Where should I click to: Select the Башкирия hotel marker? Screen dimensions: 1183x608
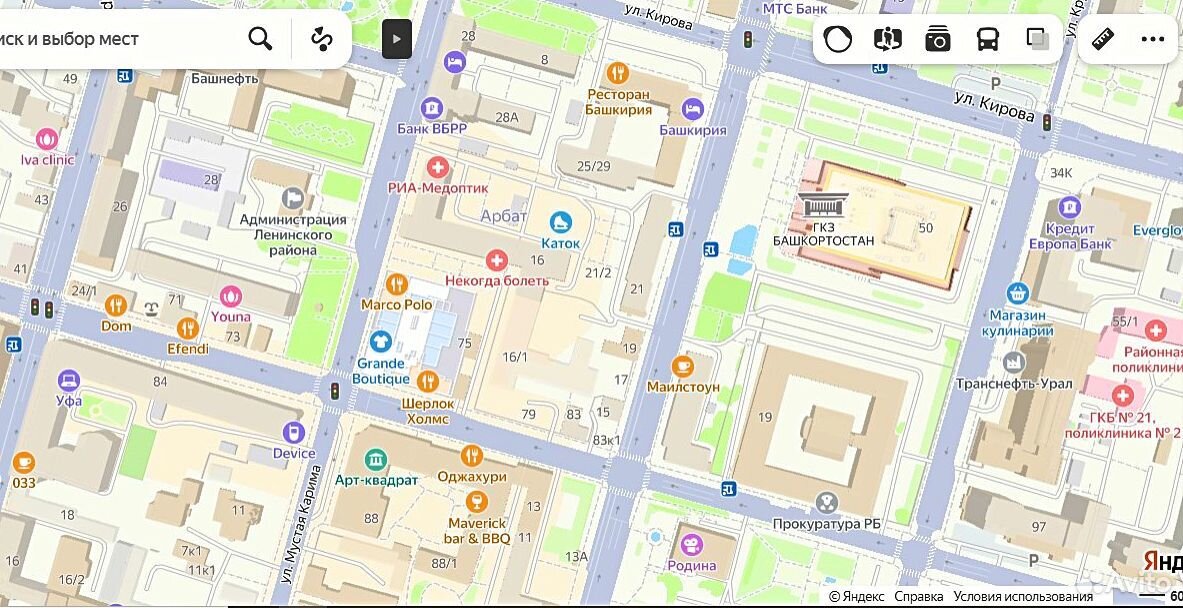coord(692,109)
